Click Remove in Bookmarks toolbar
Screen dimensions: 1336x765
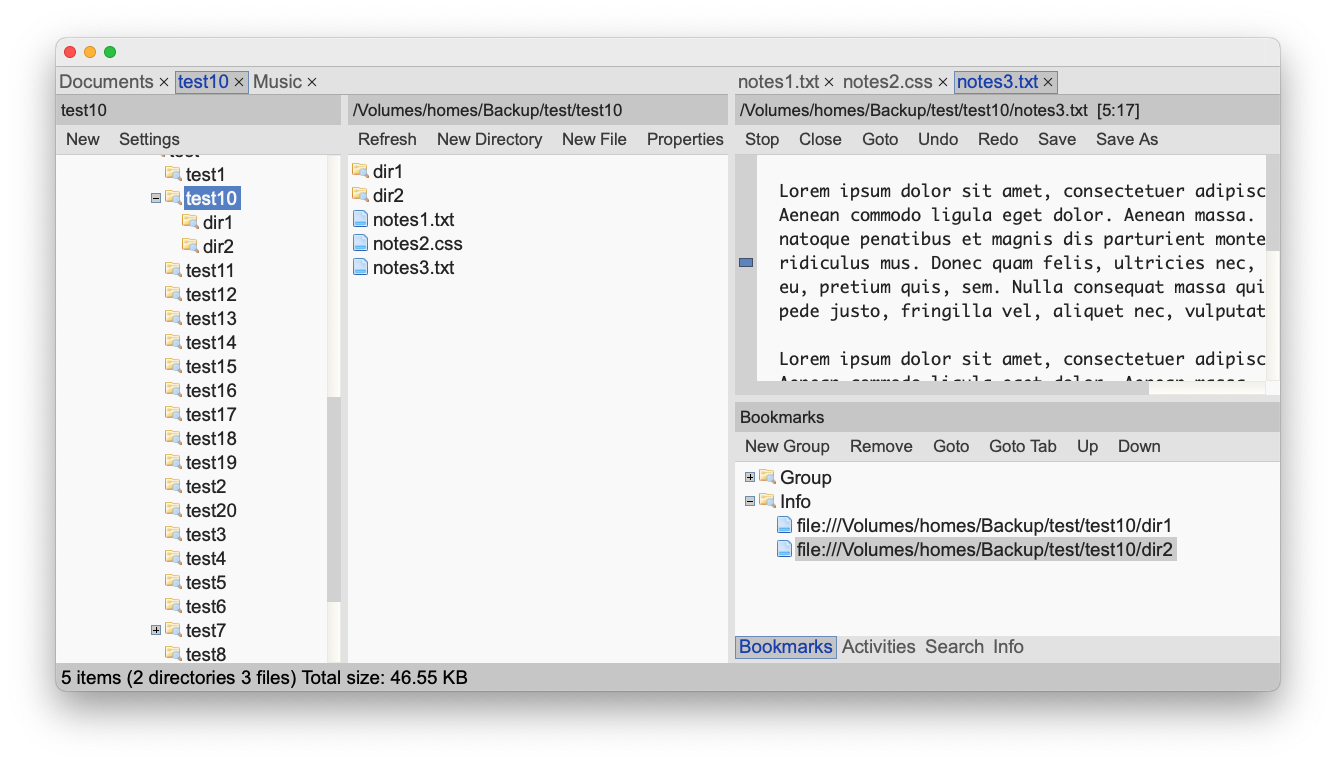(881, 446)
